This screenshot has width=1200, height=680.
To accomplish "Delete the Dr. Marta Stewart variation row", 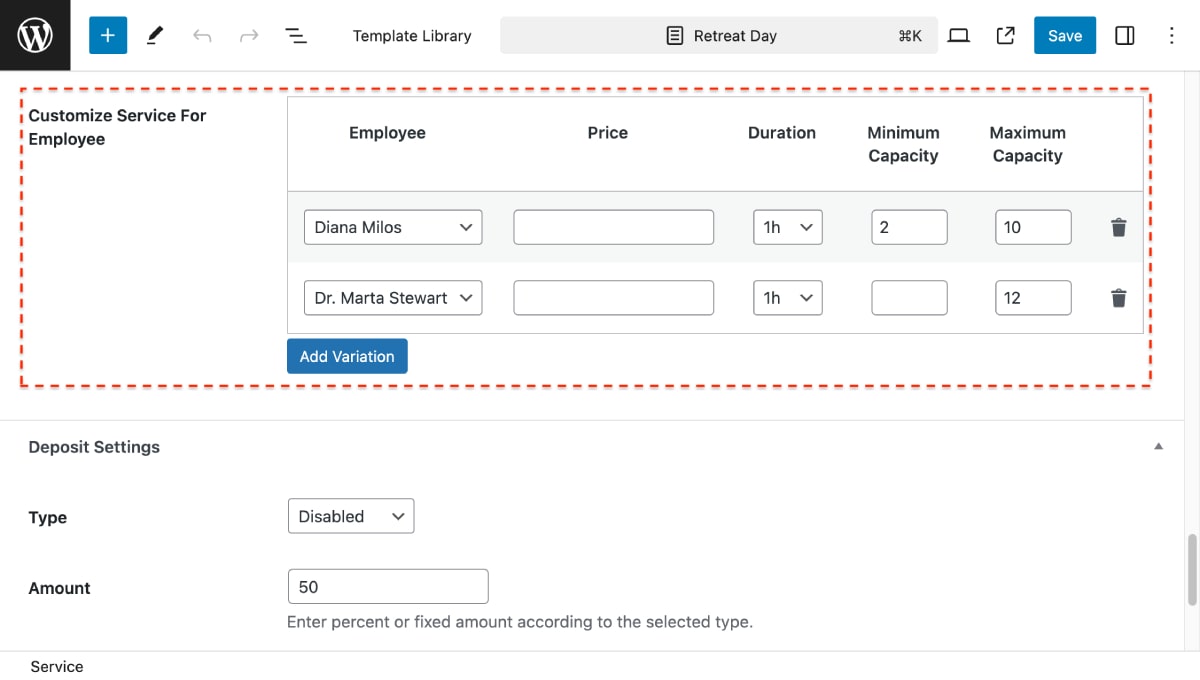I will point(1119,298).
